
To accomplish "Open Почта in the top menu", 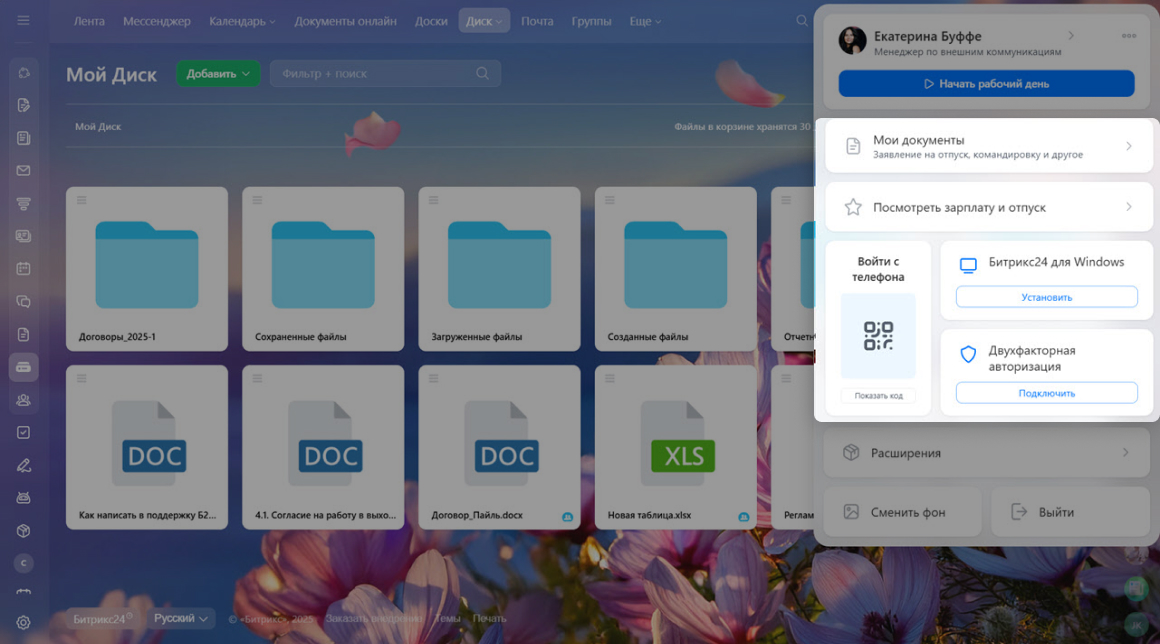I will [537, 21].
